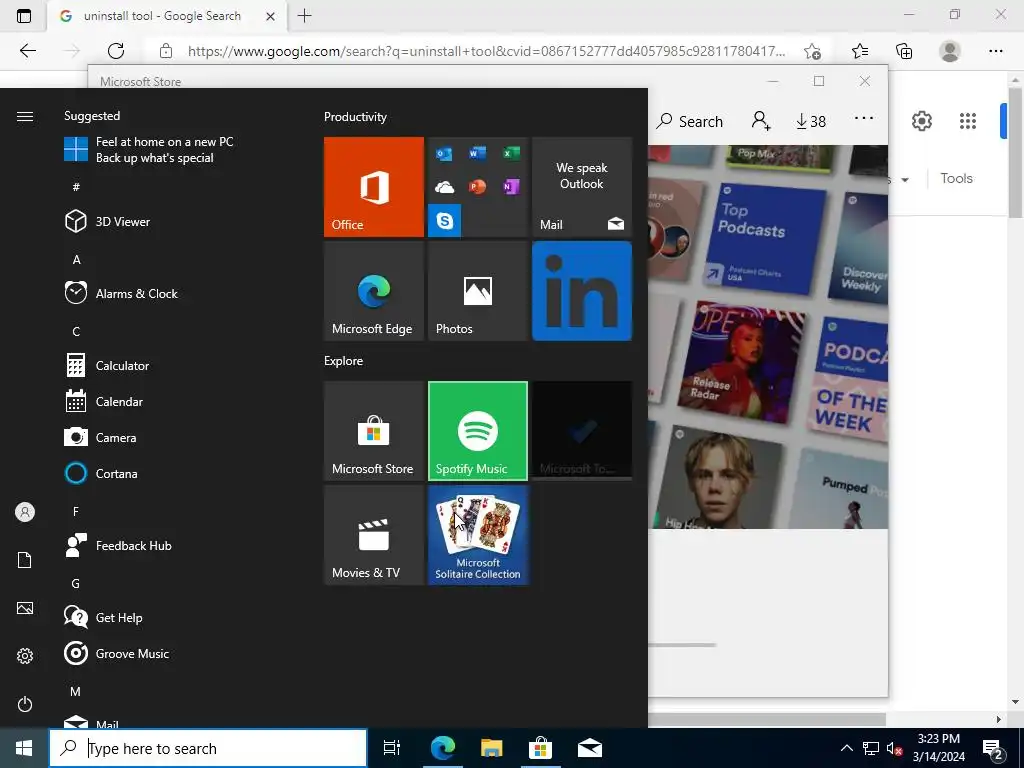Open Microsoft Store three-dot menu
Image resolution: width=1024 pixels, height=768 pixels.
tap(864, 118)
